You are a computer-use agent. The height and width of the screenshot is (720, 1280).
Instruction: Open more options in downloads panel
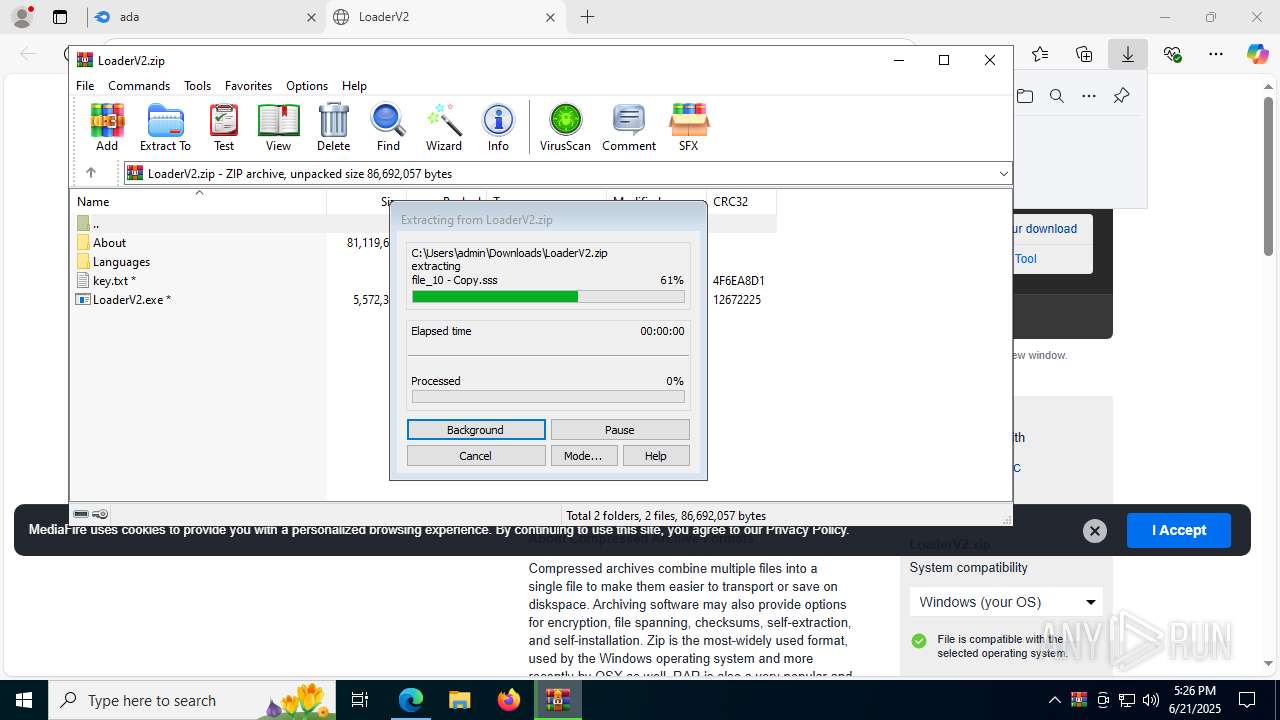pyautogui.click(x=1089, y=96)
